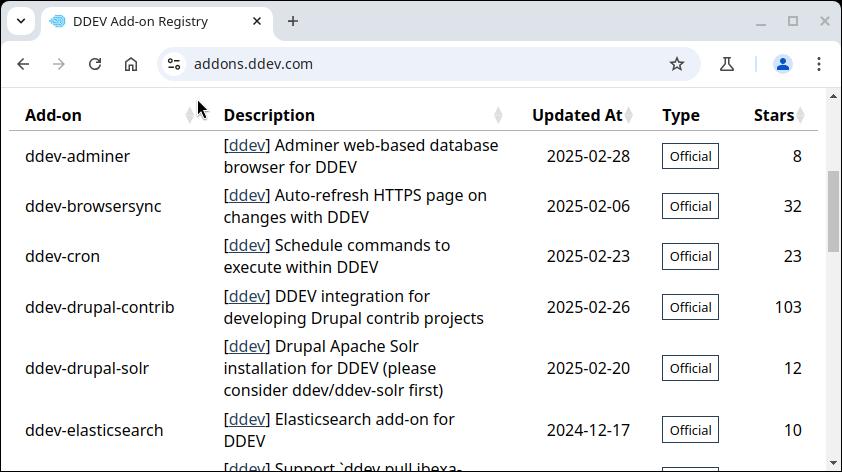Open the user profile avatar

(x=783, y=64)
